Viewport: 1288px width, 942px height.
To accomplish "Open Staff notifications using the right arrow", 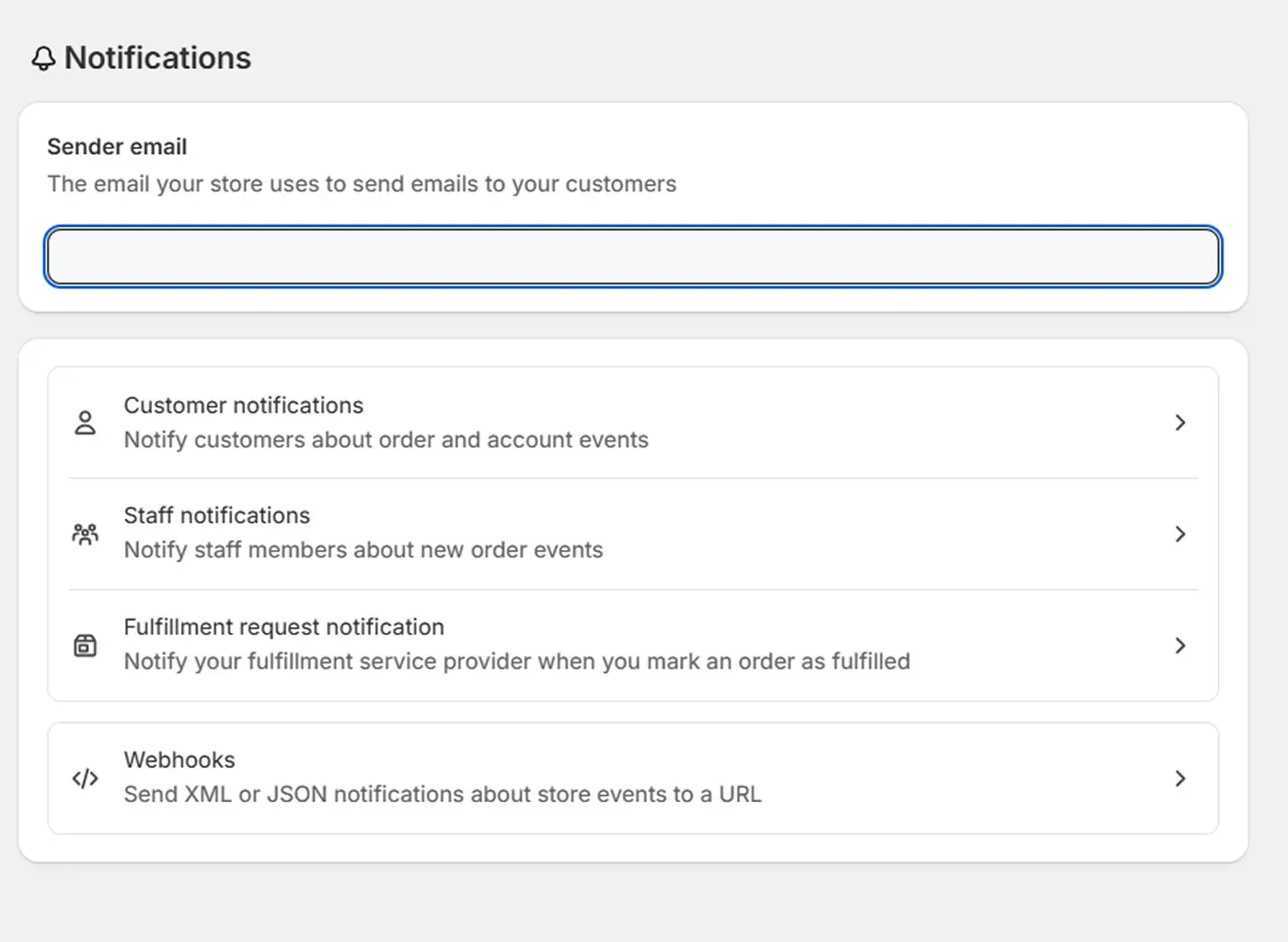I will 1180,534.
